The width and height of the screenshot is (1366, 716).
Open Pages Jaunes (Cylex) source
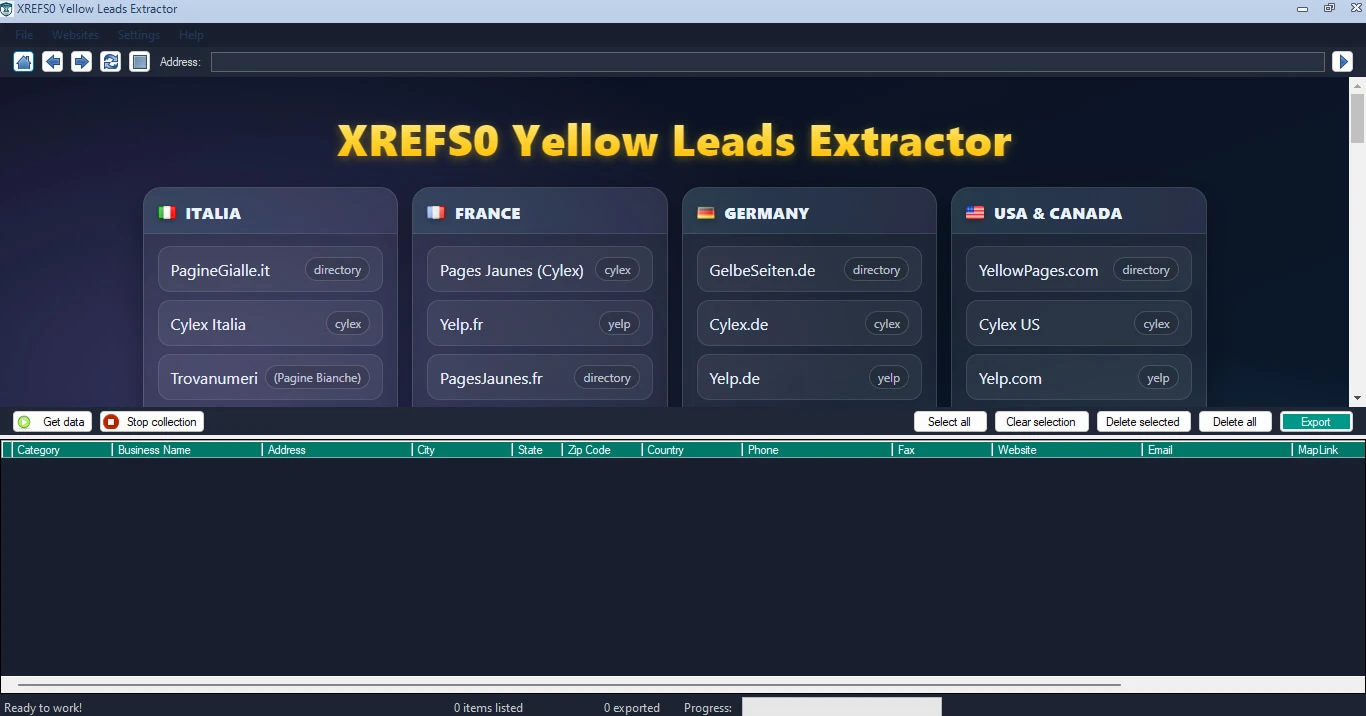click(539, 270)
